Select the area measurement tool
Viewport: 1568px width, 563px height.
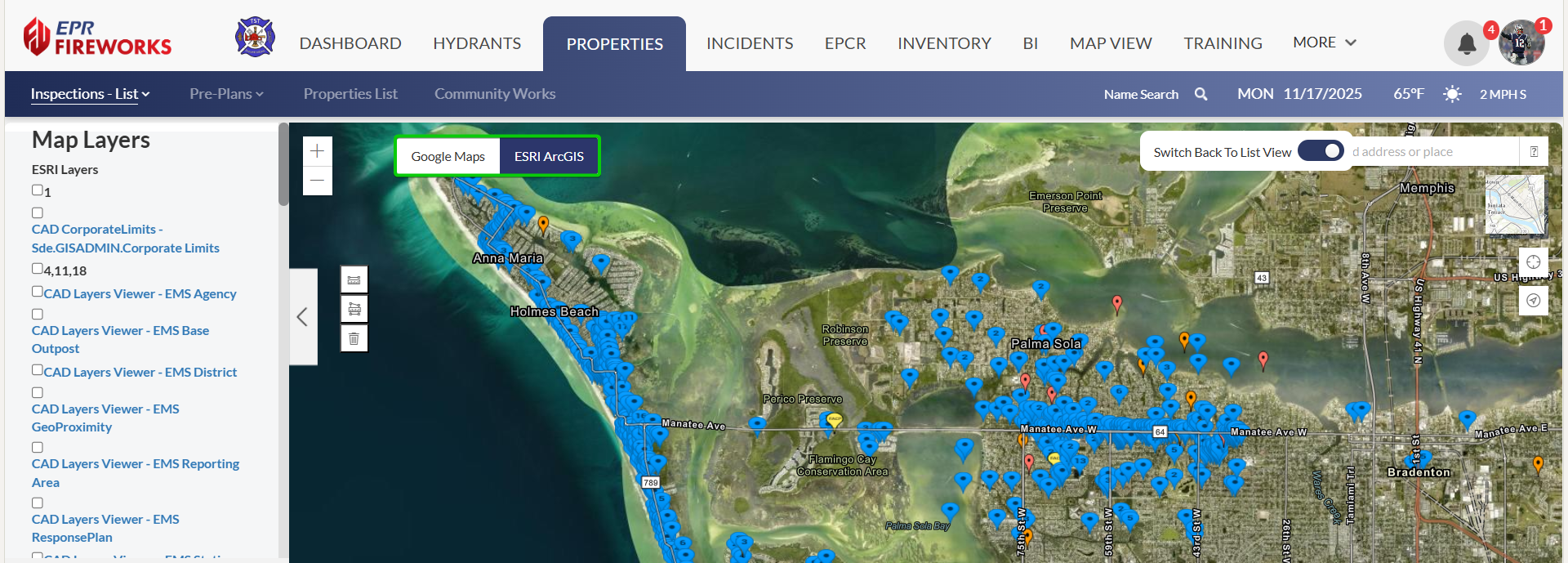[x=354, y=309]
